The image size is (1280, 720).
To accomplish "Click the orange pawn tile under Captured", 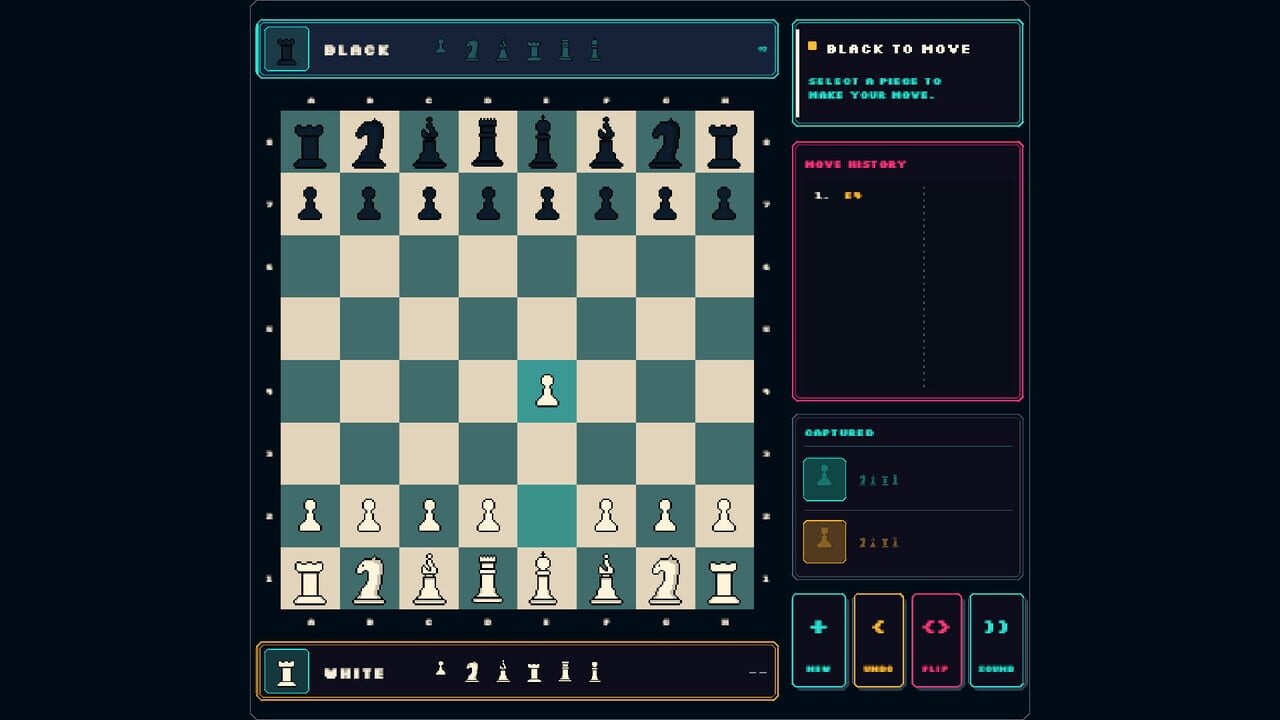I will tap(824, 541).
